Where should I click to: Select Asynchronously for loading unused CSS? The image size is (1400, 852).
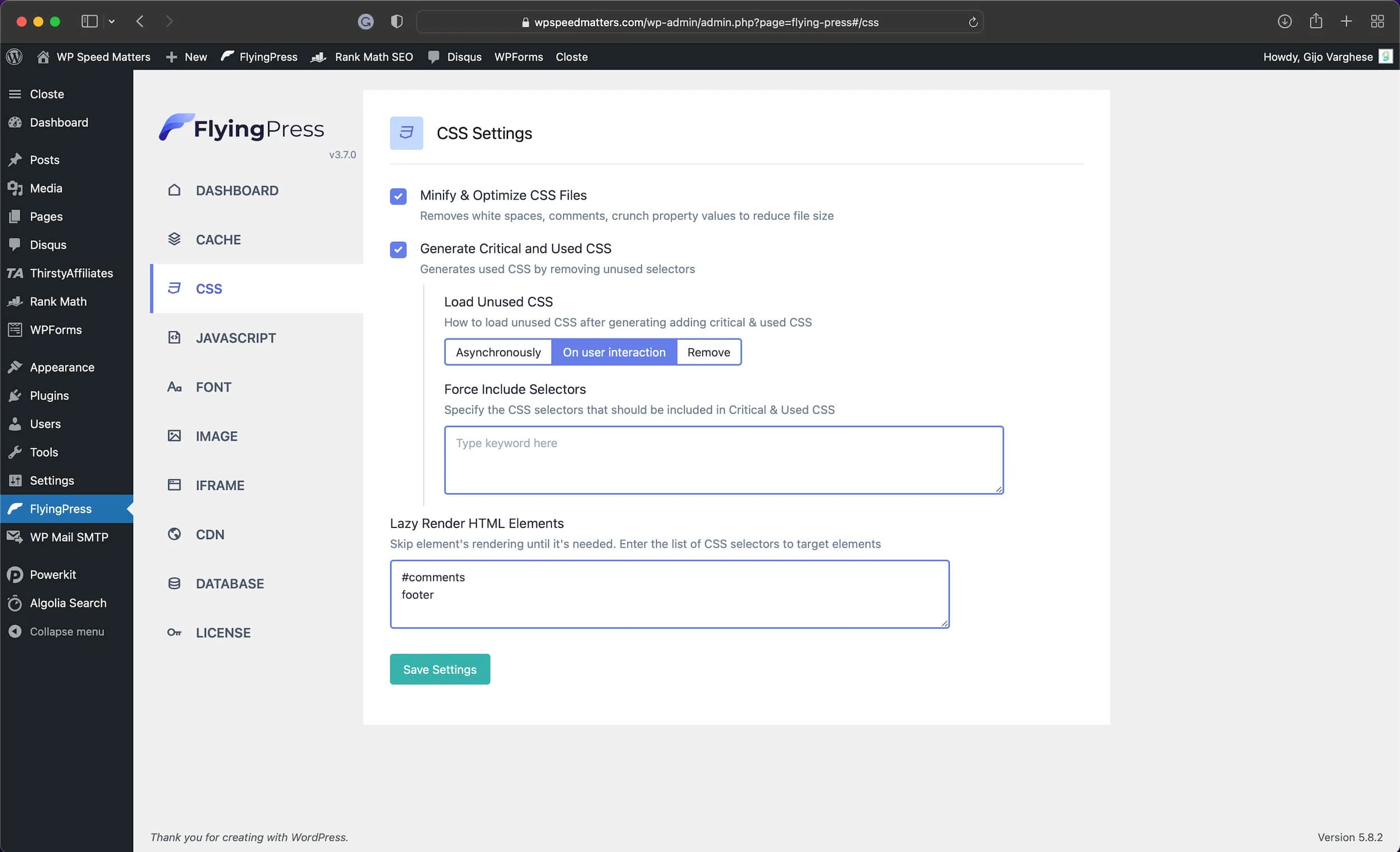tap(498, 352)
